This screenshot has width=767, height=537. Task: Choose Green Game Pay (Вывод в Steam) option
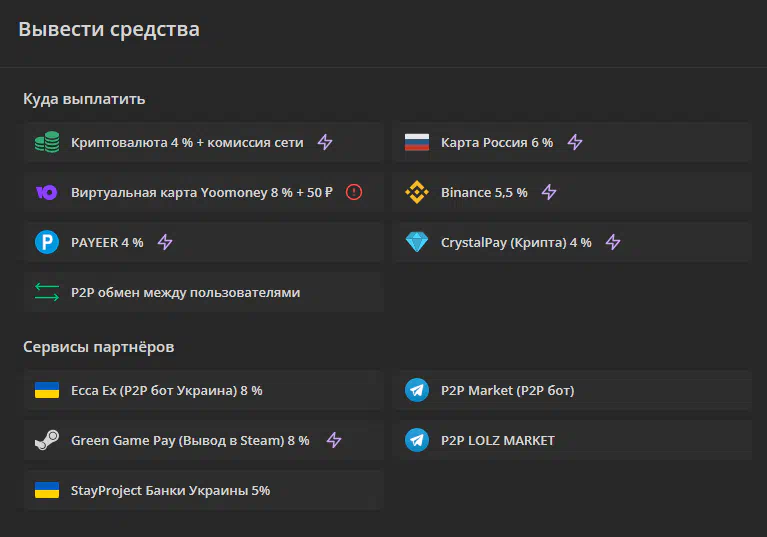[203, 440]
